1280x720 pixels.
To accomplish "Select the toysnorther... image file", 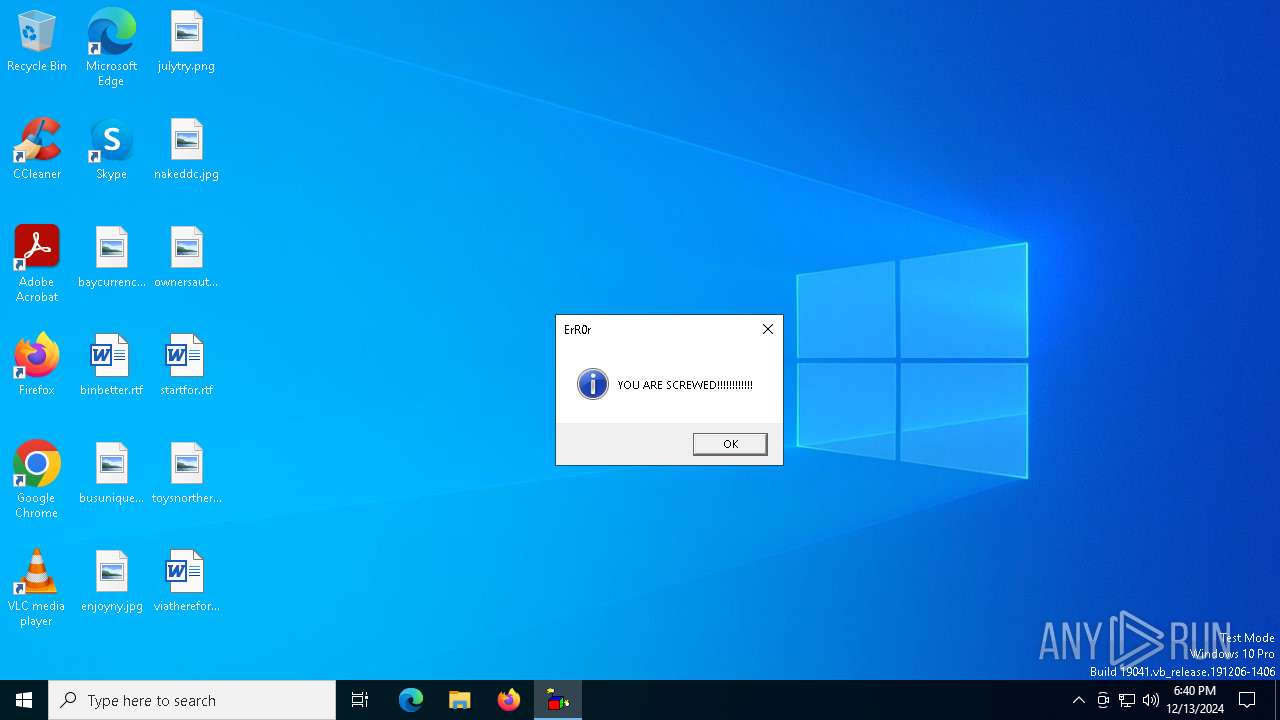I will (186, 474).
